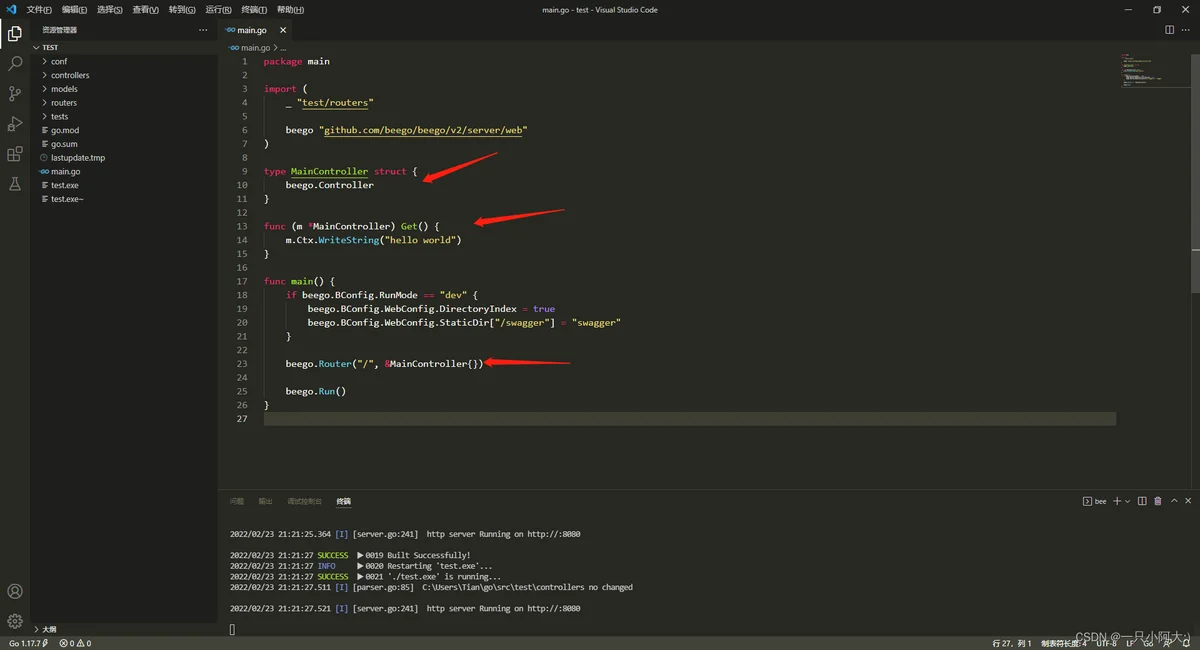
Task: Split the editor right
Action: [x=1170, y=30]
